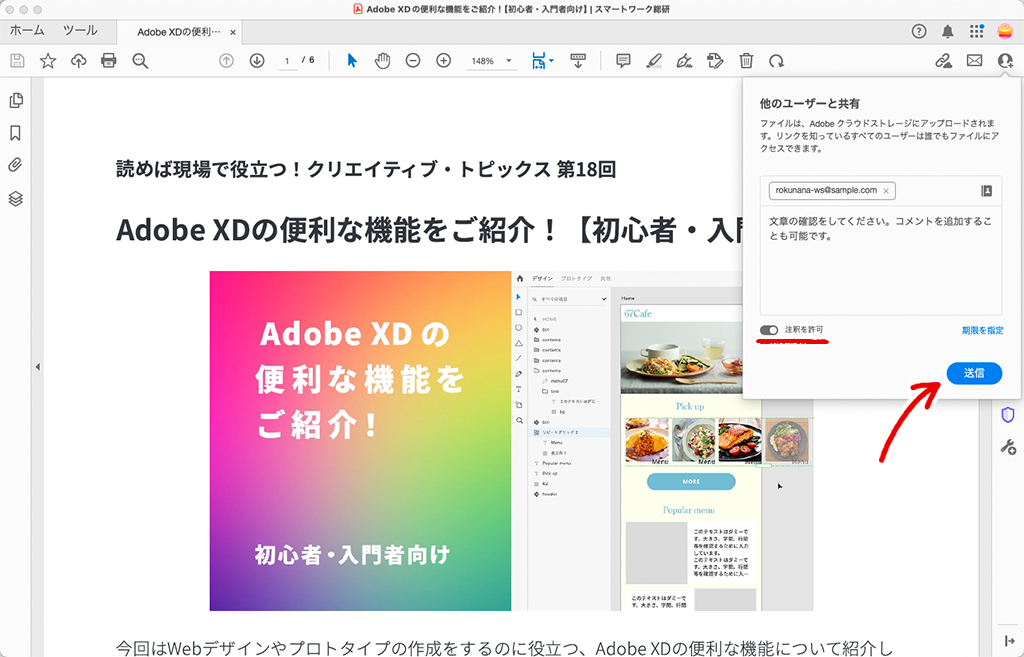Click the recipient email address field
Image resolution: width=1024 pixels, height=657 pixels.
click(880, 191)
